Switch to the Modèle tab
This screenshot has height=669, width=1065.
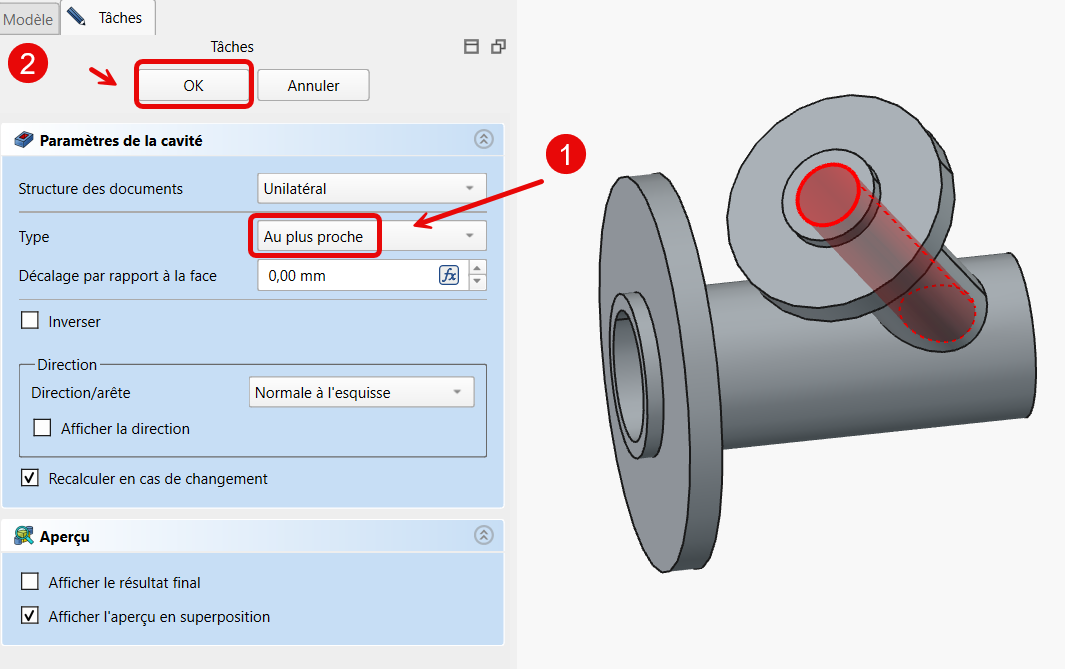coord(28,19)
